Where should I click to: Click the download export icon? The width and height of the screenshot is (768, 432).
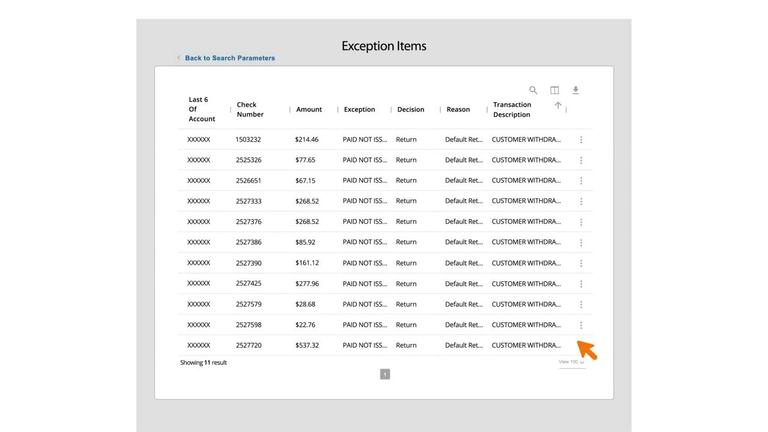click(x=576, y=90)
